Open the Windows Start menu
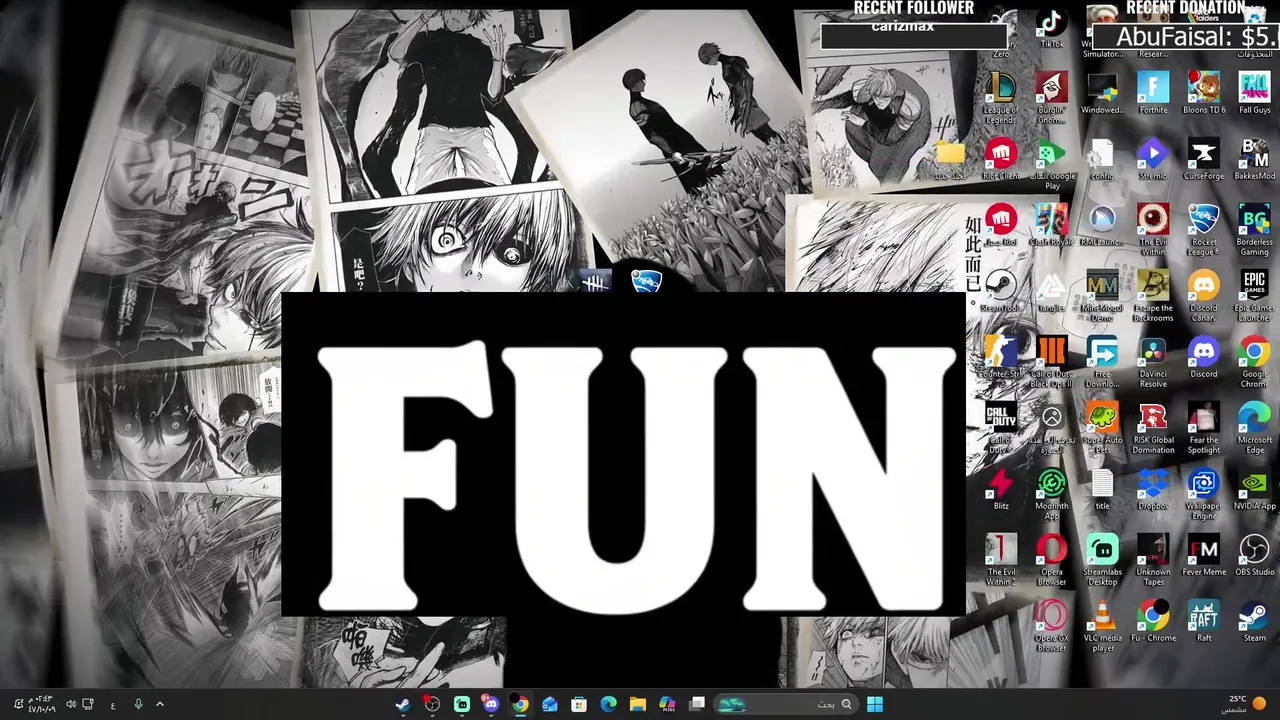The height and width of the screenshot is (720, 1280). 875,704
